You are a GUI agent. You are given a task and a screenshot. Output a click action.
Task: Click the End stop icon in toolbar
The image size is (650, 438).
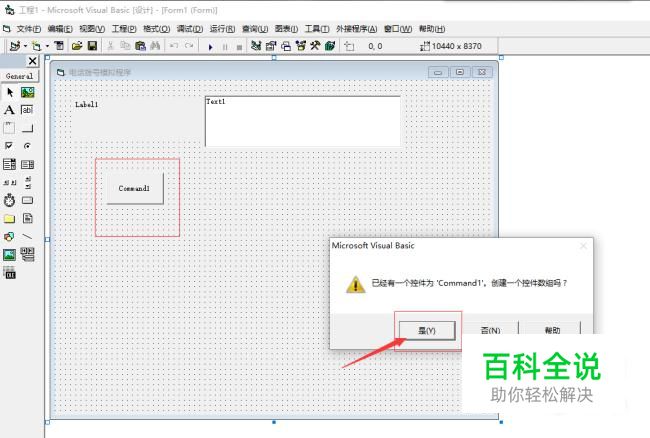pos(239,47)
